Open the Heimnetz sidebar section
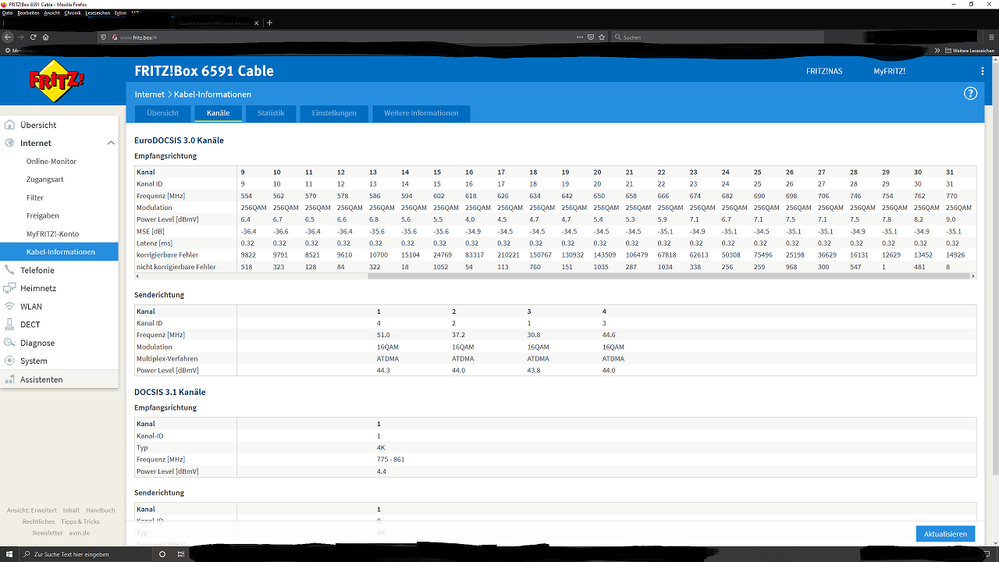Screen dimensions: 999x562 point(59,288)
